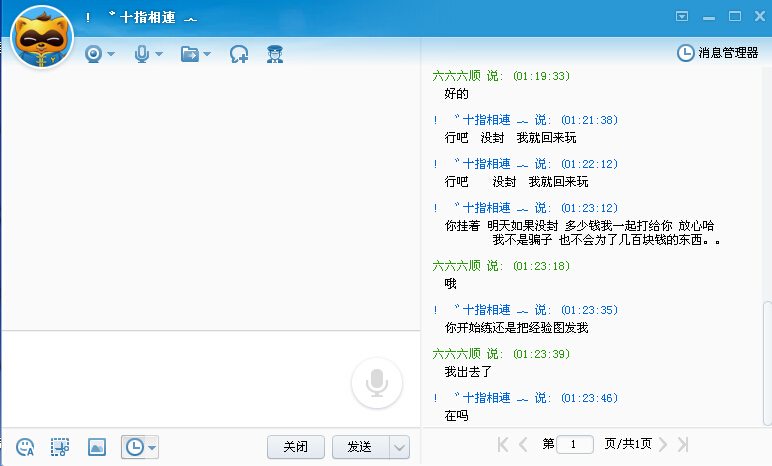This screenshot has height=466, width=772.
Task: Click the screenshot capture icon
Action: point(61,447)
